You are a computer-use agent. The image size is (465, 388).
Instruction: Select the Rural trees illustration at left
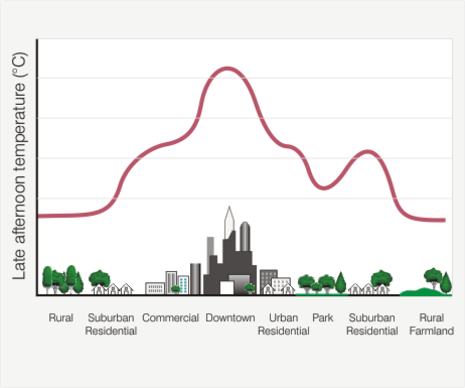[x=63, y=280]
